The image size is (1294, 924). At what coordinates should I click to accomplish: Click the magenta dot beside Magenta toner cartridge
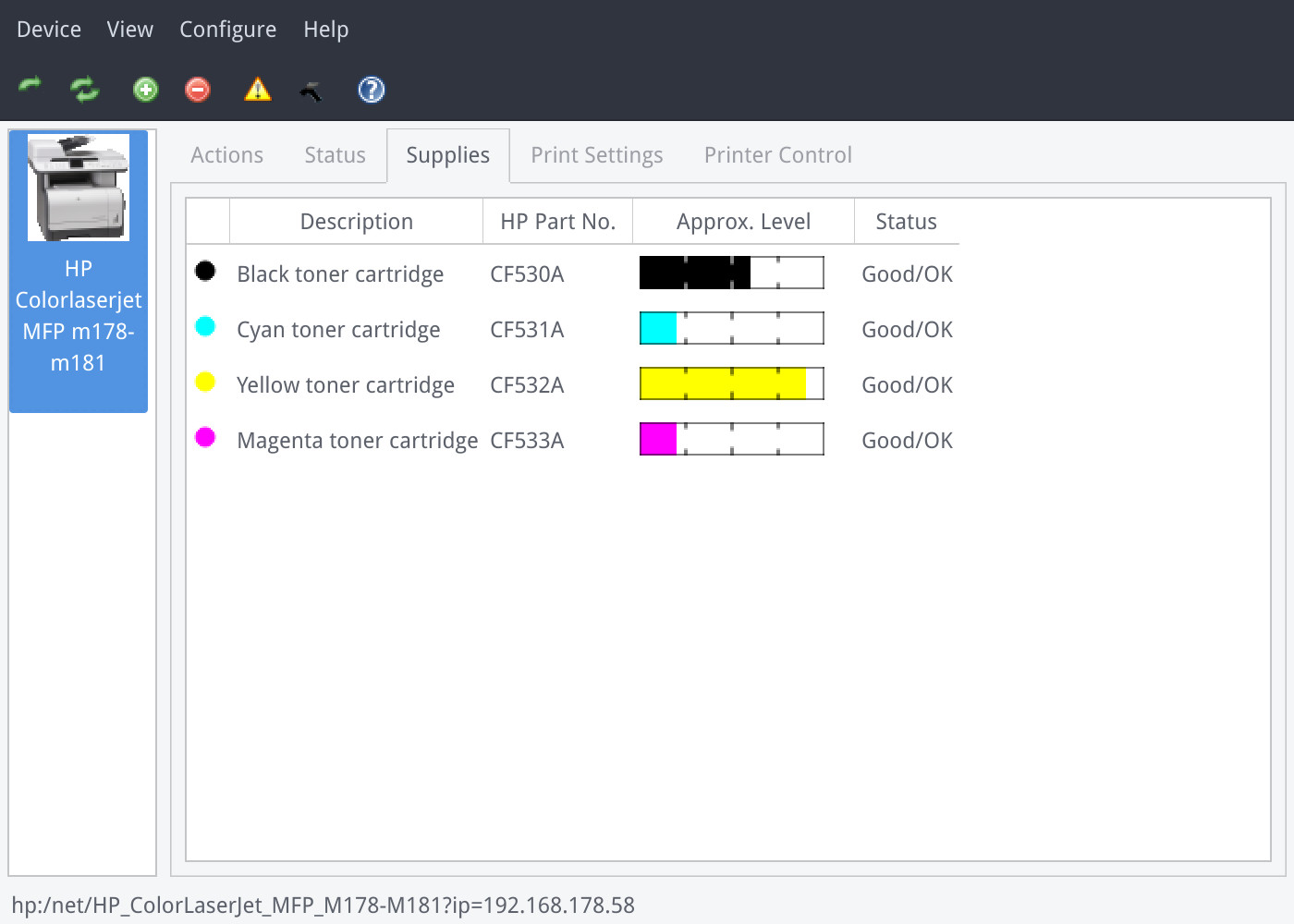point(205,438)
